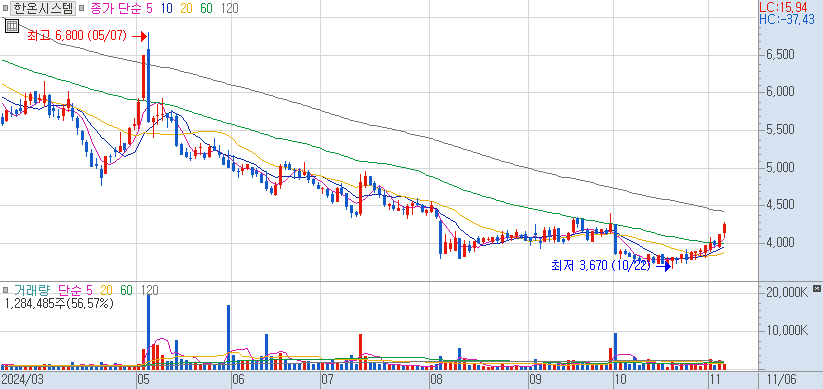Toggle the small square before 한온시스템

[5, 8]
